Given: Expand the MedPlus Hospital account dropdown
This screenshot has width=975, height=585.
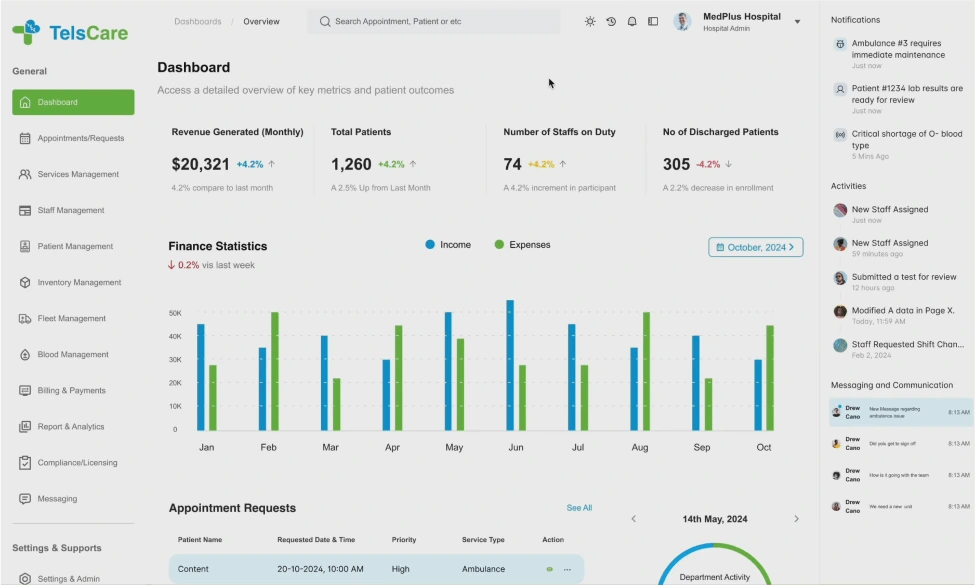Looking at the screenshot, I should [x=797, y=21].
